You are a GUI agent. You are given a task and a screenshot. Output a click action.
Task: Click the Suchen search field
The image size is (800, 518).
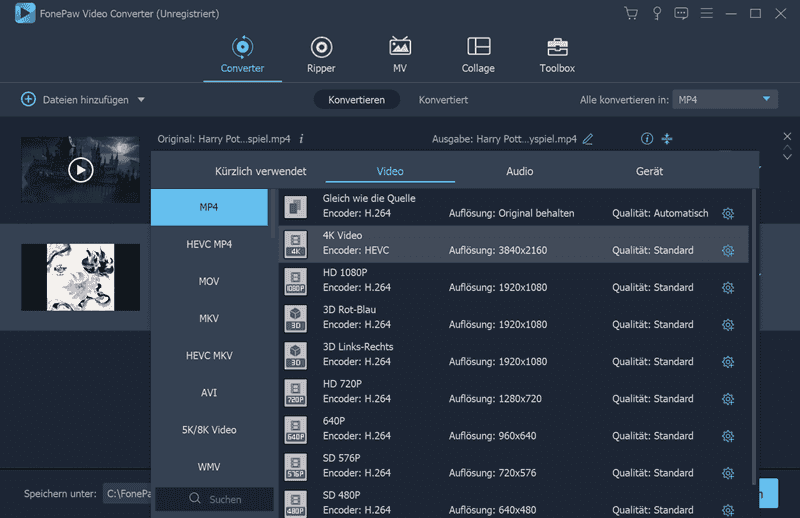215,499
